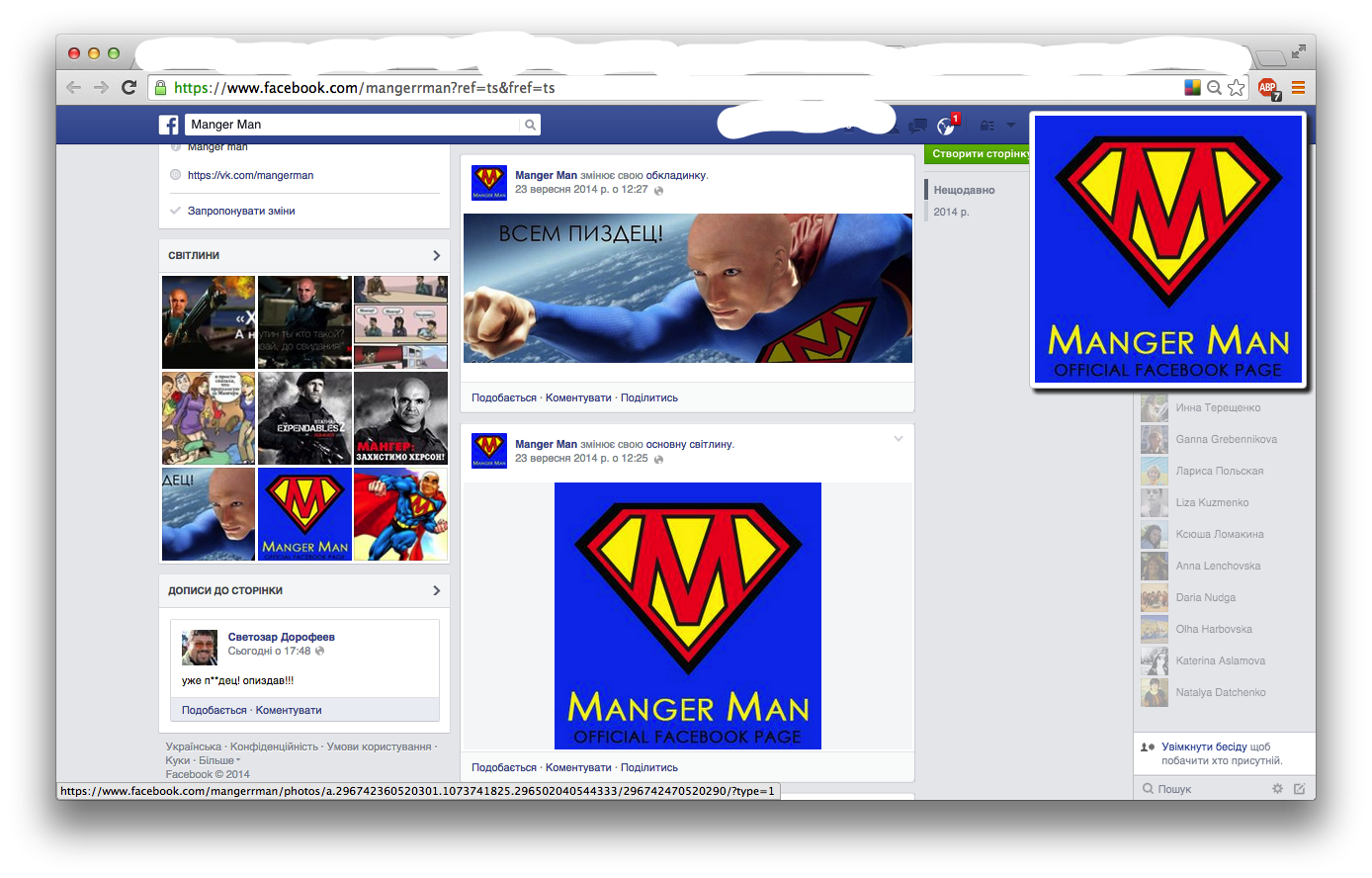Click the Facebook search field containing Manger Man
This screenshot has width=1372, height=878.
pos(352,125)
